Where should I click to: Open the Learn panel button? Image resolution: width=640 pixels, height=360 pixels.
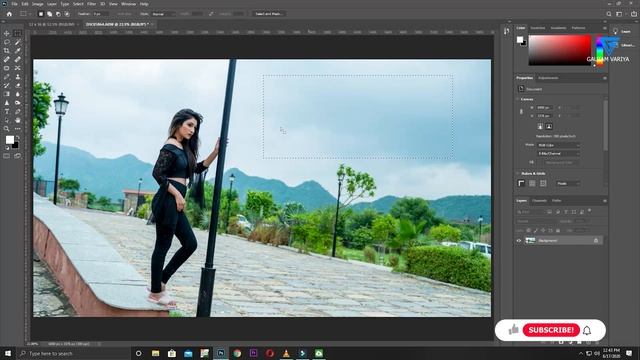pos(623,31)
